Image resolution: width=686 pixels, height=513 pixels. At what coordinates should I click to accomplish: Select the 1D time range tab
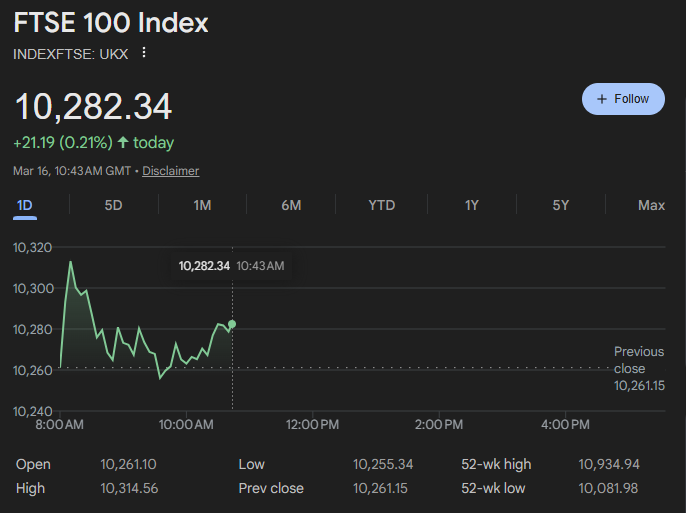(25, 205)
